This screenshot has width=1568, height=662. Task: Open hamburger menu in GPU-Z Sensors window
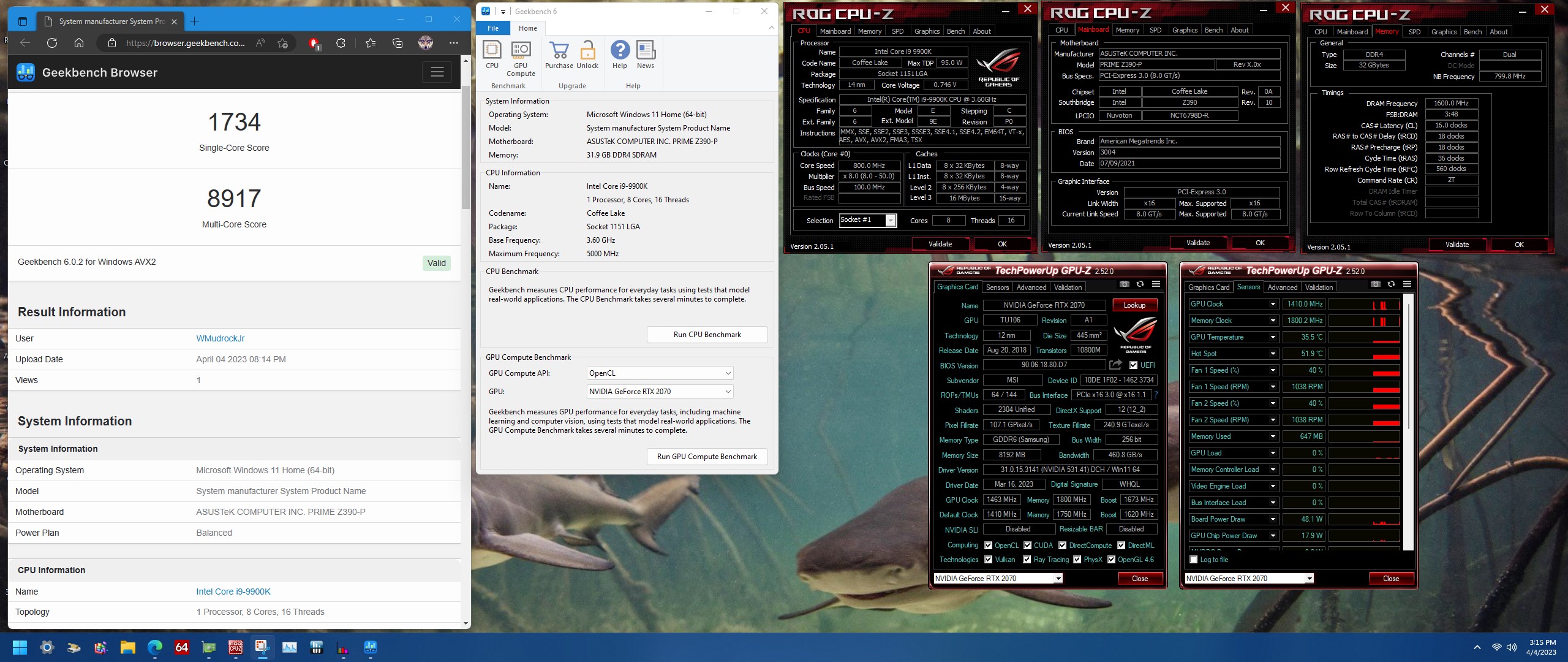[x=1407, y=284]
